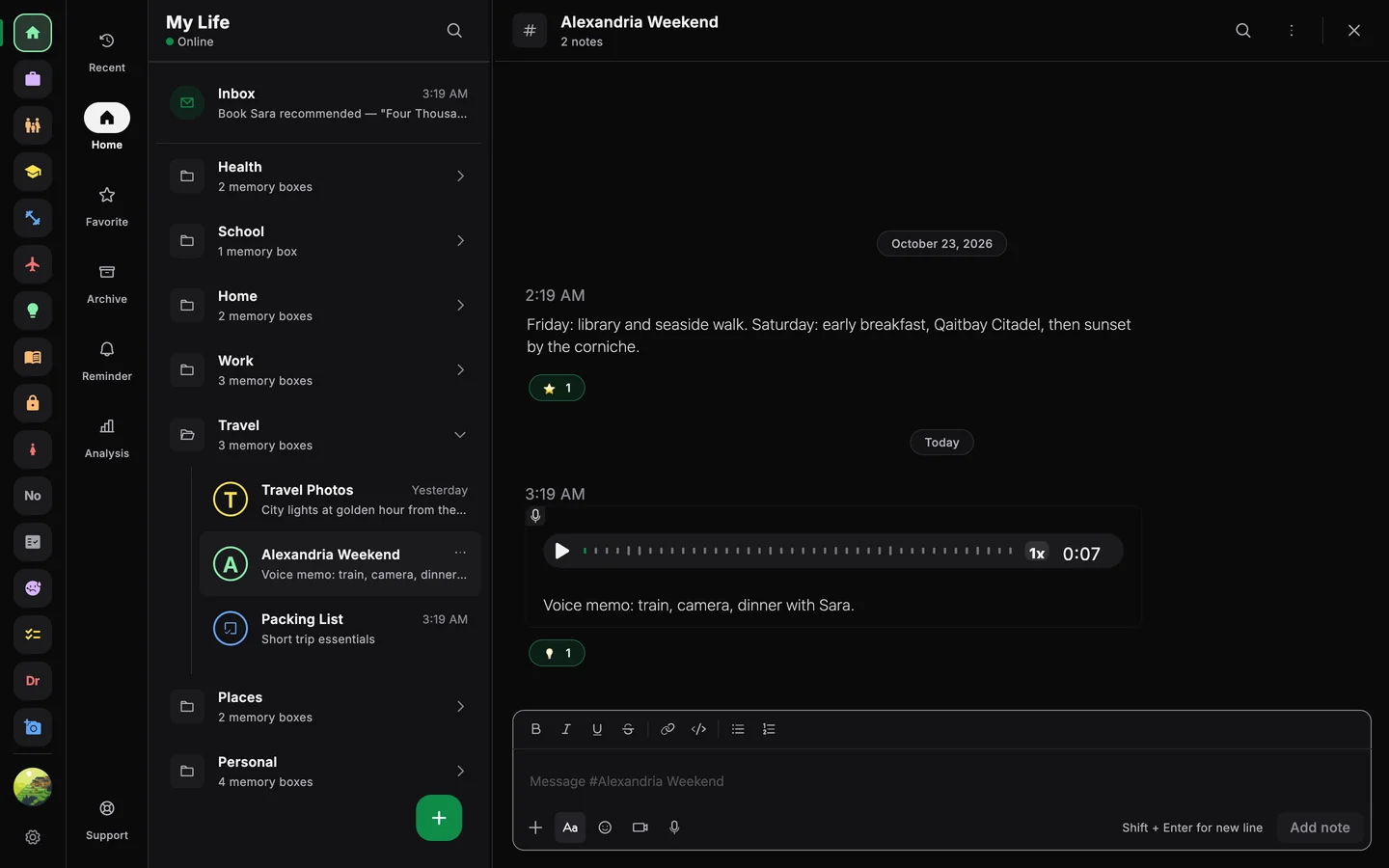Open the Inbox entry
Image resolution: width=1389 pixels, height=868 pixels.
pos(319,103)
